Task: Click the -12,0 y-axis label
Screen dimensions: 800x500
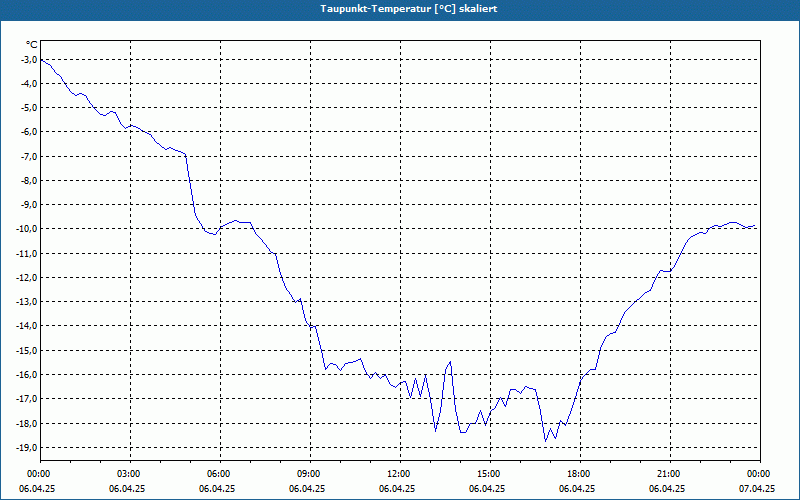Action: [x=27, y=277]
